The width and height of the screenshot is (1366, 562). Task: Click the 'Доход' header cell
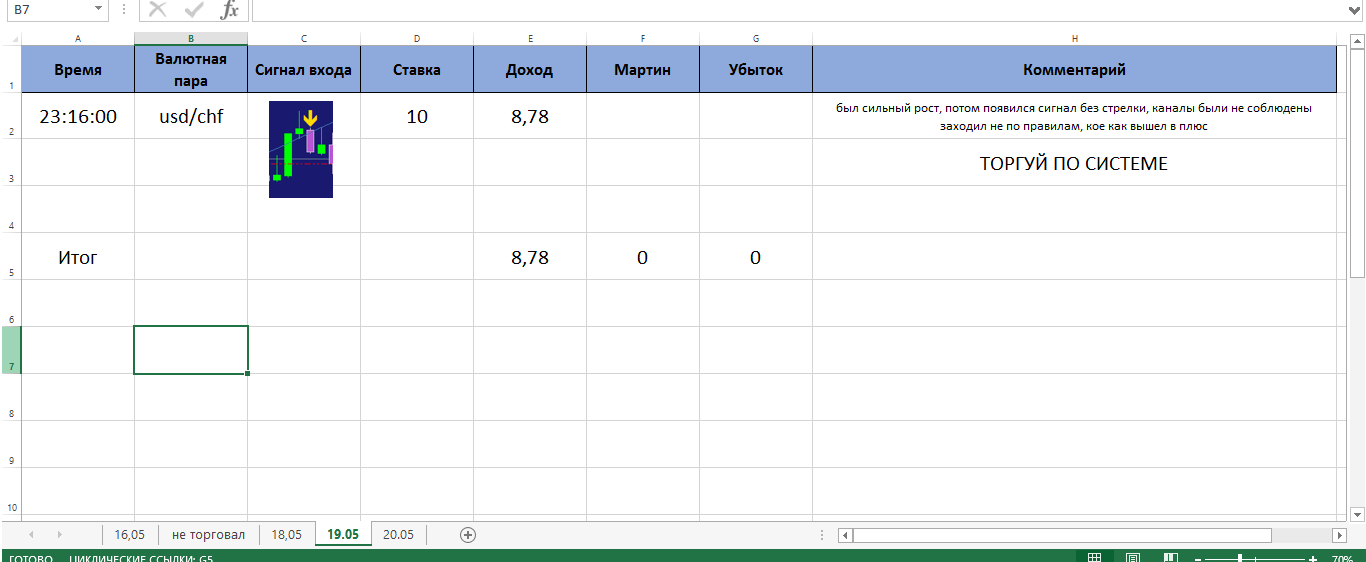tap(530, 70)
